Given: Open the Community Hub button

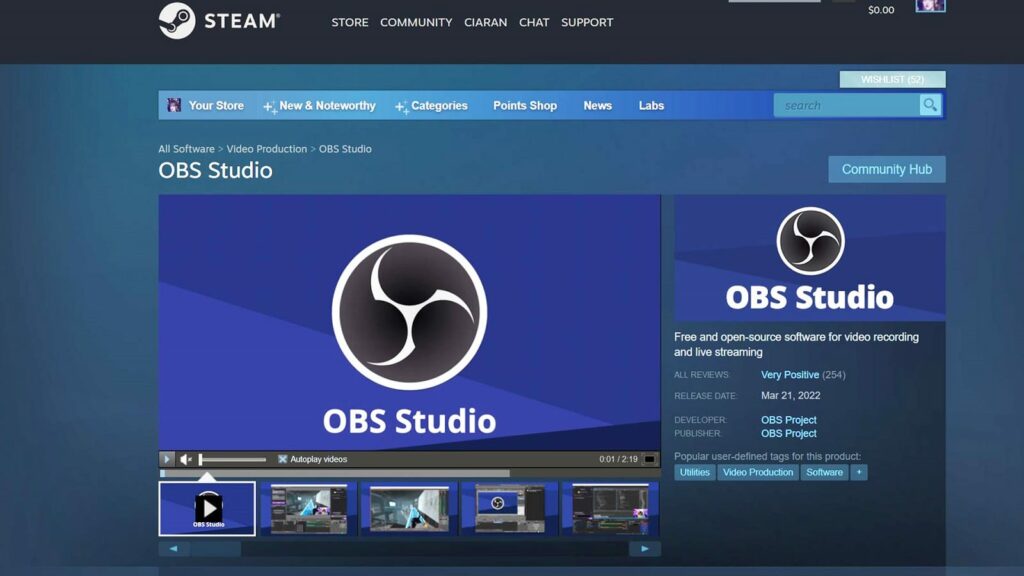Looking at the screenshot, I should pos(886,169).
